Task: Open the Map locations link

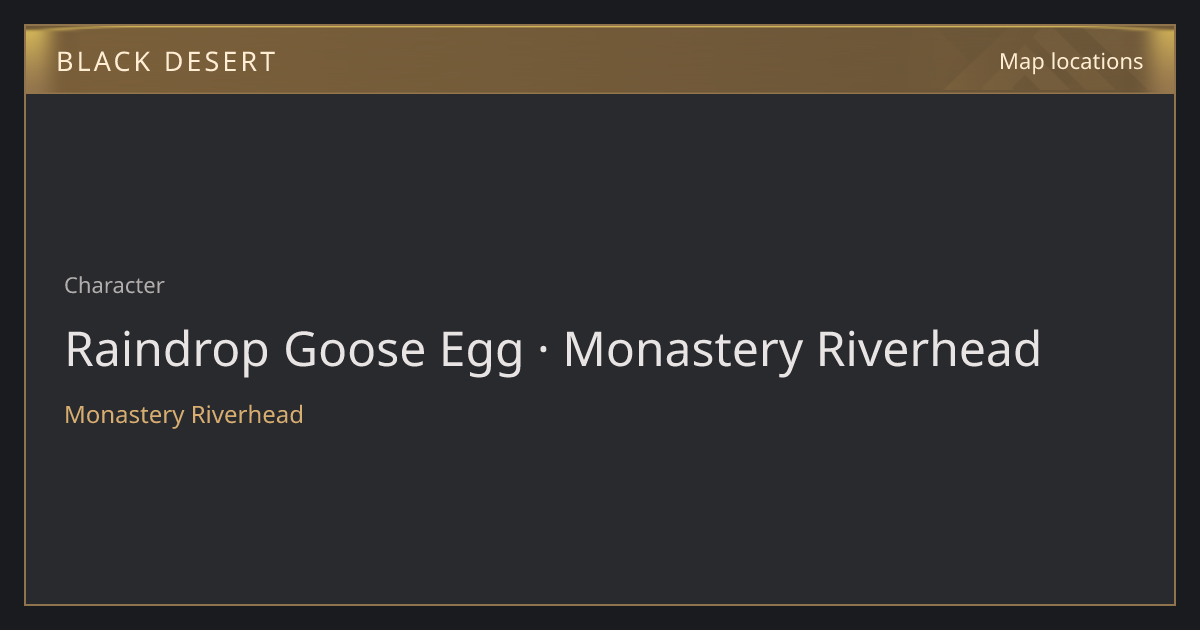Action: [x=1071, y=61]
